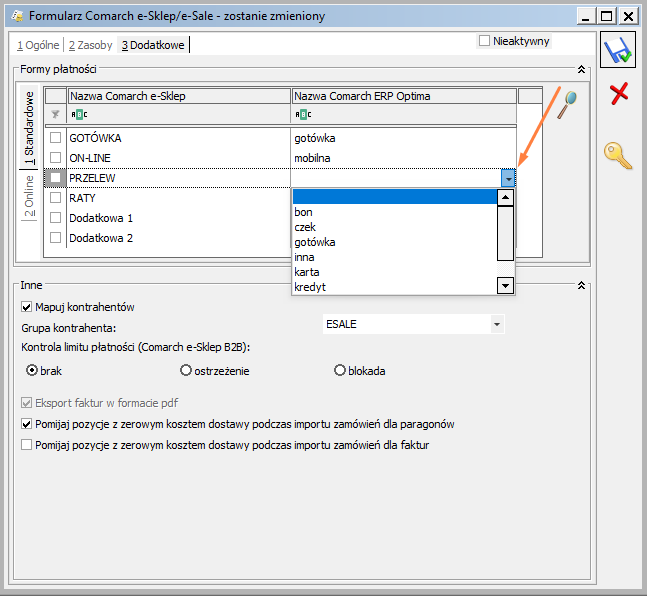Select the PRZELEW row name

[x=92, y=178]
